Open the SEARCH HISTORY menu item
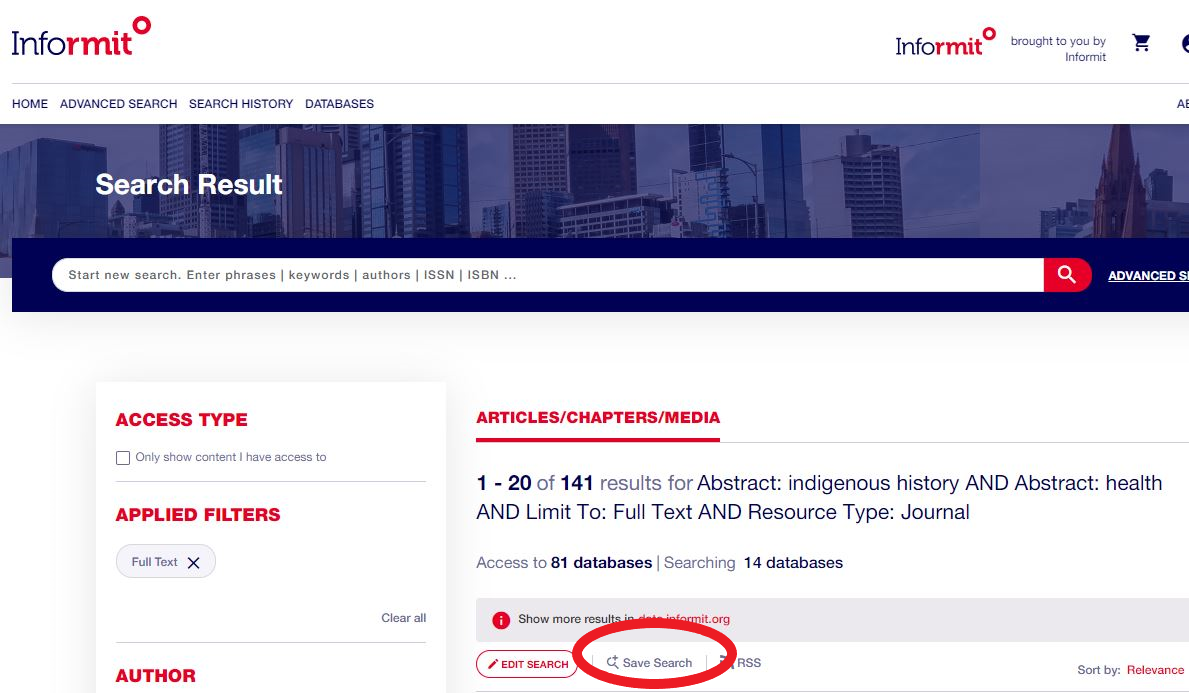 pyautogui.click(x=240, y=103)
